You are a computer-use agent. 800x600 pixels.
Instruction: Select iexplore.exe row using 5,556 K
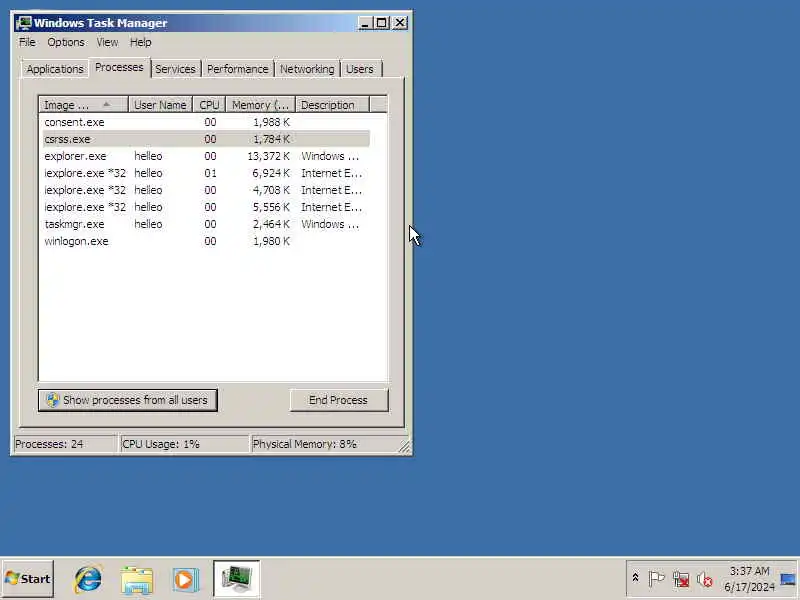[206, 207]
